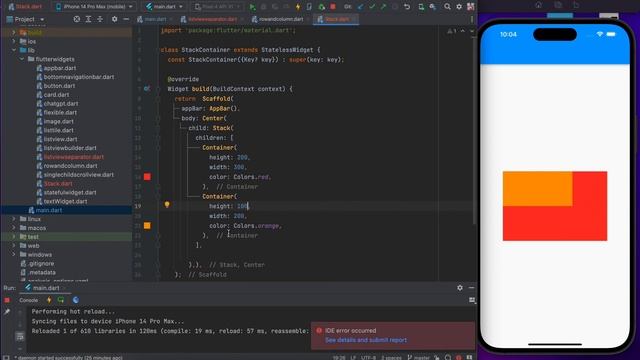The height and width of the screenshot is (360, 640).
Task: Open chatgpt.dart file
Action: pyautogui.click(x=61, y=104)
